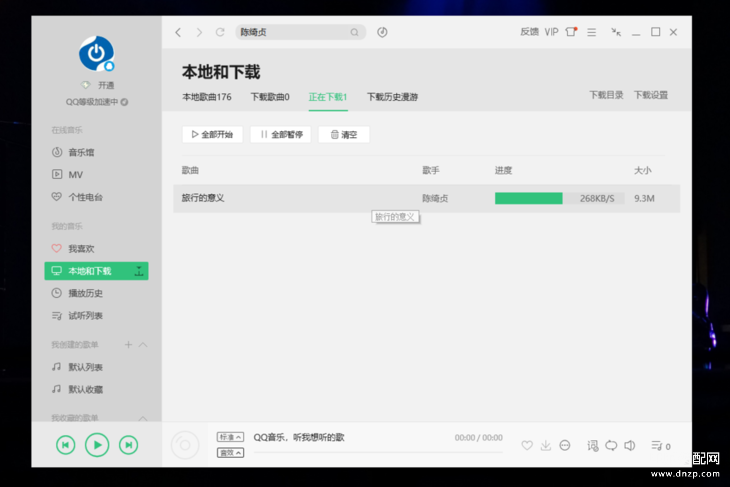Select 正在下载1 tab
The image size is (730, 487).
[x=328, y=97]
